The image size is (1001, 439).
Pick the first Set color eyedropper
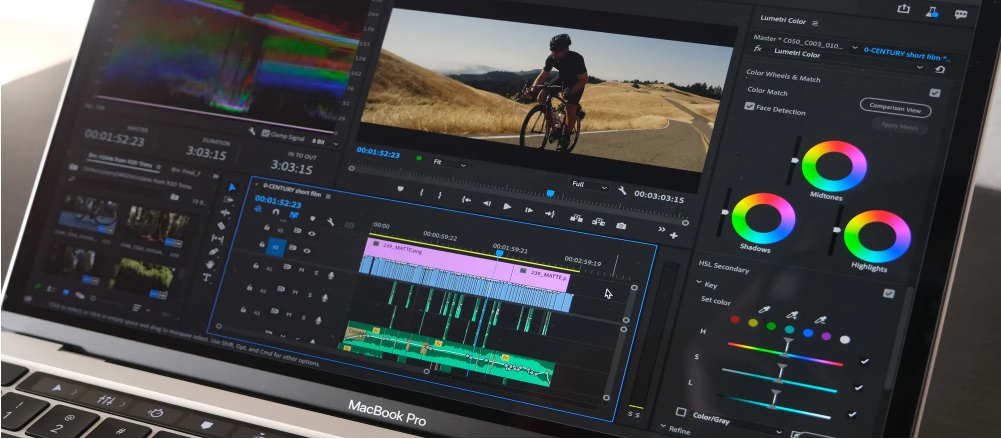(x=762, y=309)
